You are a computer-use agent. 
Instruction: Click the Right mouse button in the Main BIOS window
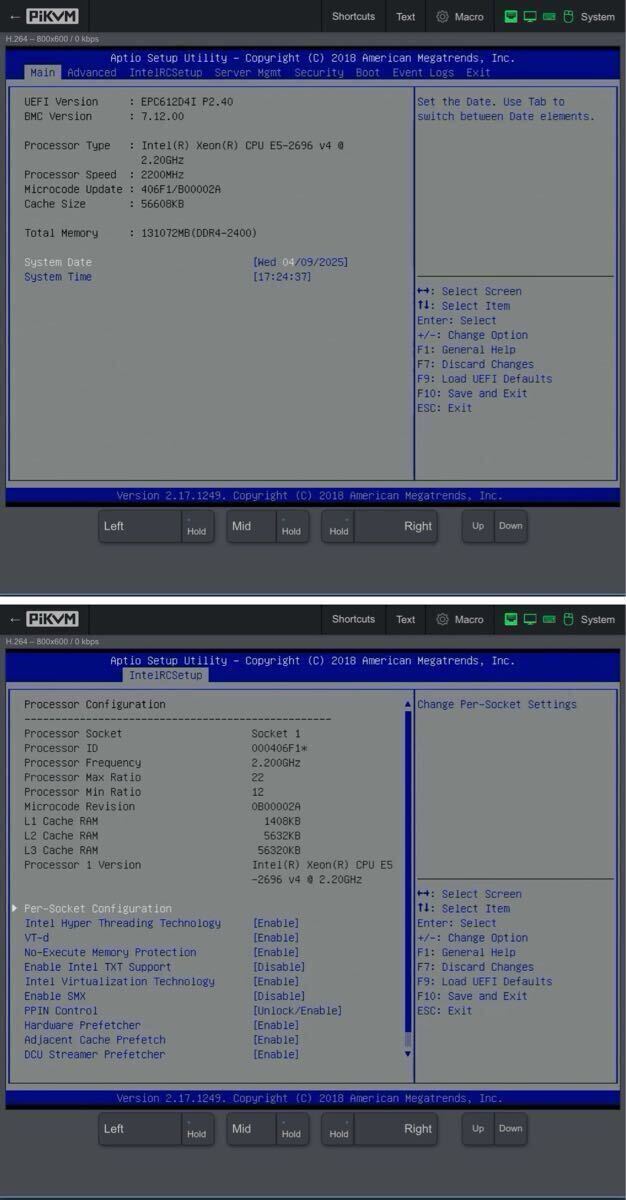click(x=396, y=527)
